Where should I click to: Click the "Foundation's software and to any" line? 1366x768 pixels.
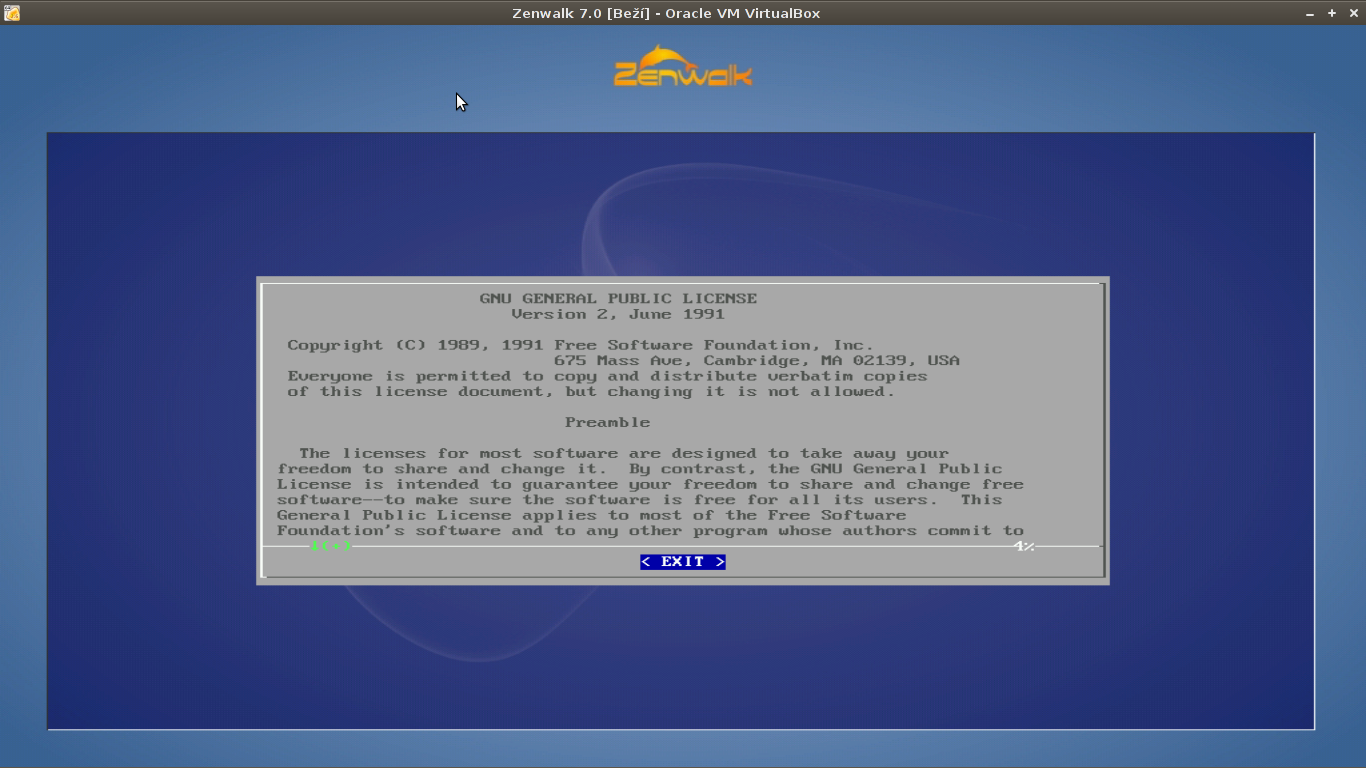[650, 530]
